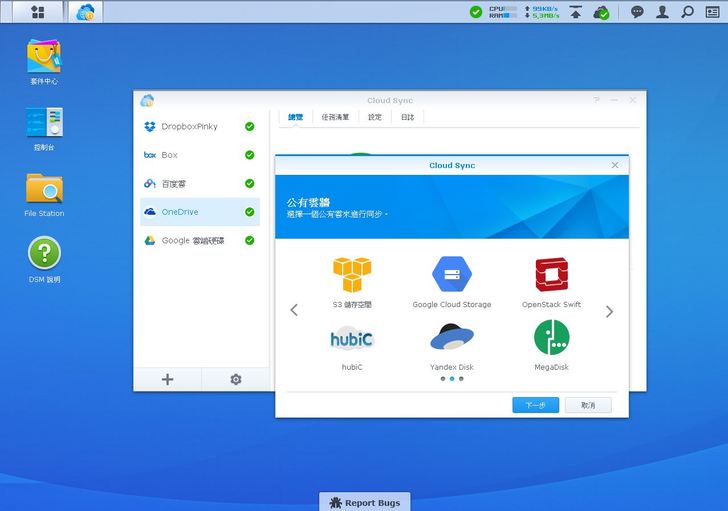Choose Google Cloud Storage as provider
The image size is (728, 511).
point(451,275)
